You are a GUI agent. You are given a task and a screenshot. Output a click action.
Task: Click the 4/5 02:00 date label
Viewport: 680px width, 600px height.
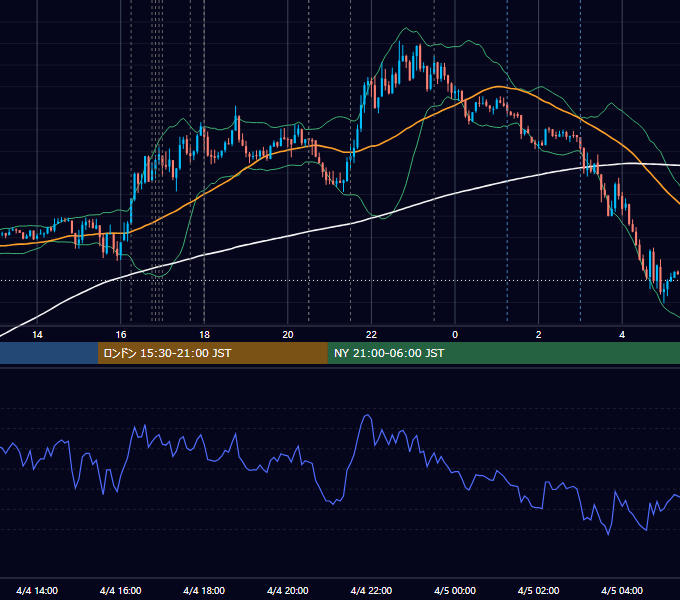click(x=538, y=590)
